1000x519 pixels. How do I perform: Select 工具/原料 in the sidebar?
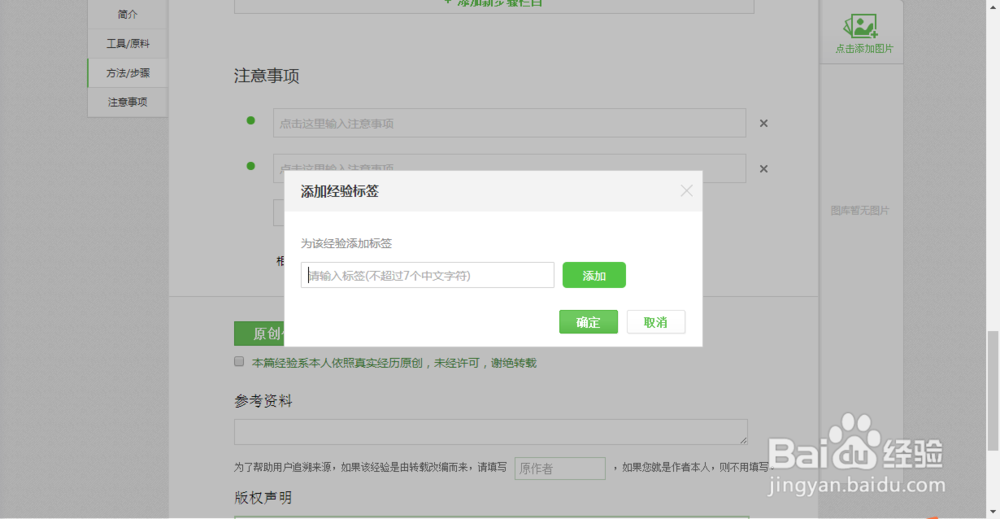pyautogui.click(x=128, y=43)
